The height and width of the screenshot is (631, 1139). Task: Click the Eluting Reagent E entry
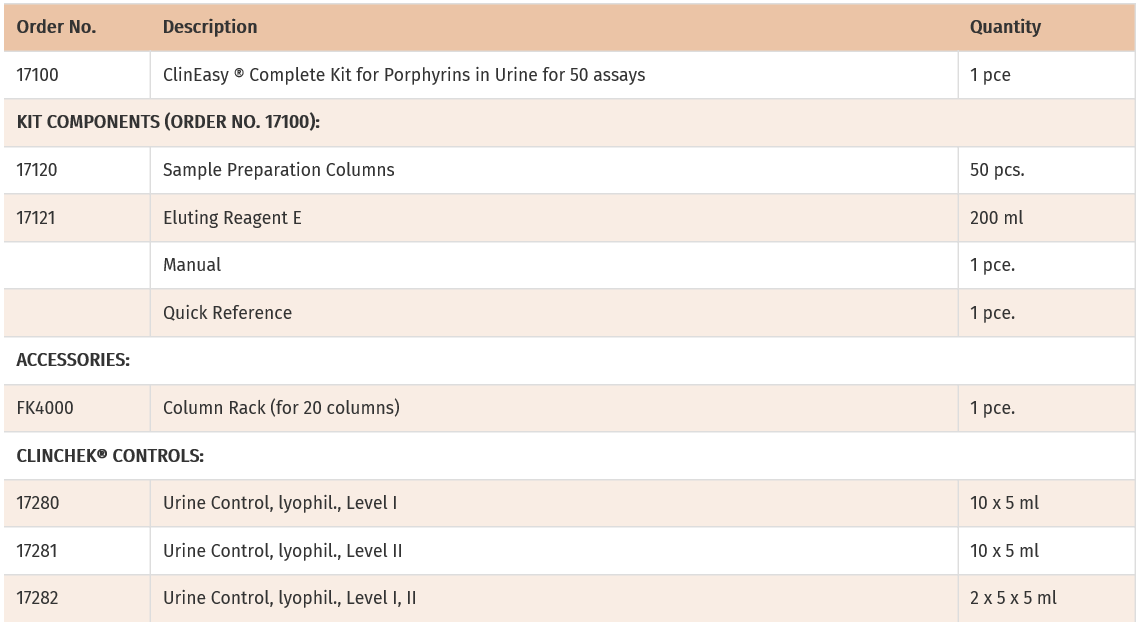232,217
